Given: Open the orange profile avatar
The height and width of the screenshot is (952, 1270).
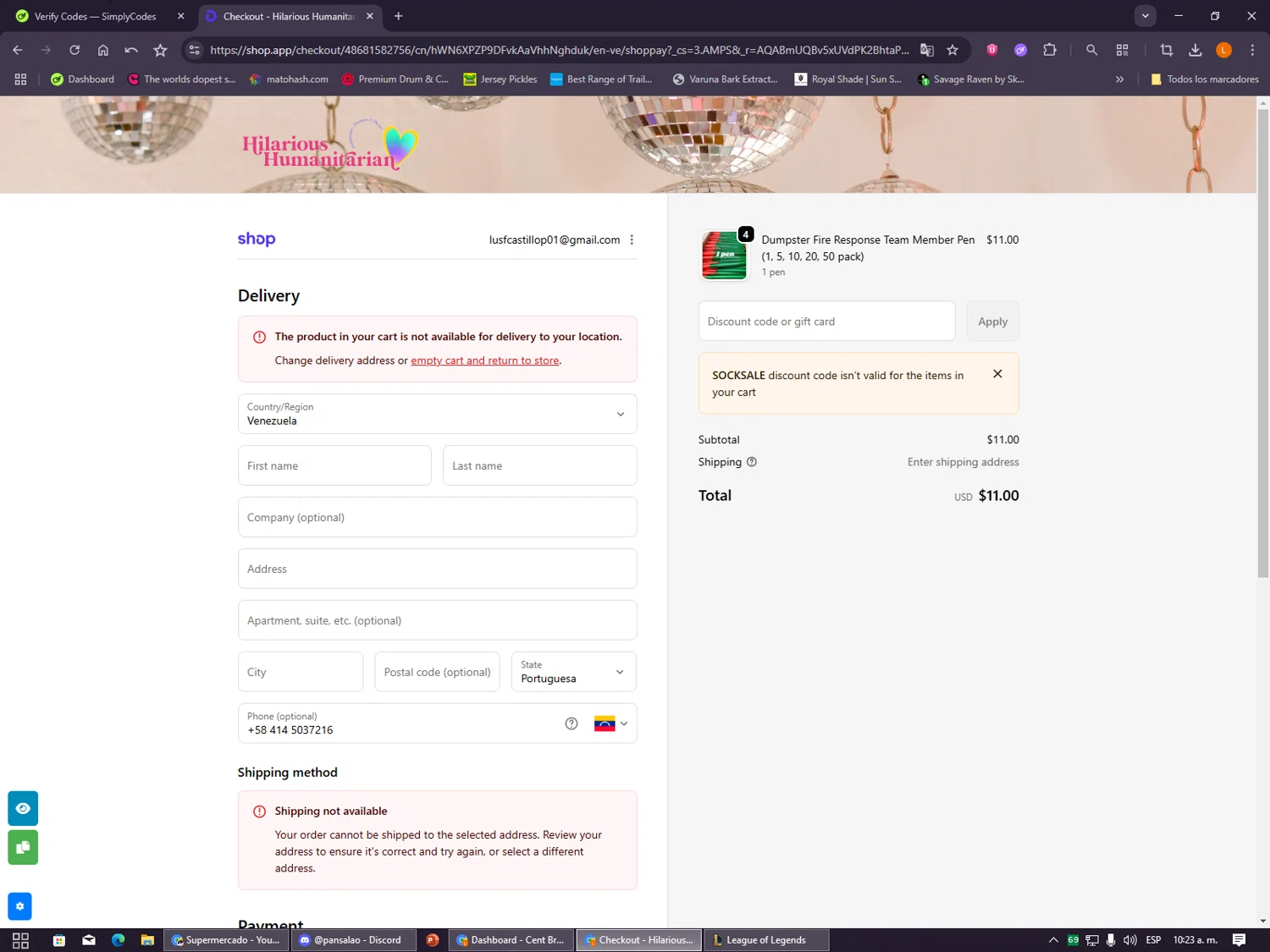Looking at the screenshot, I should pos(1223,50).
